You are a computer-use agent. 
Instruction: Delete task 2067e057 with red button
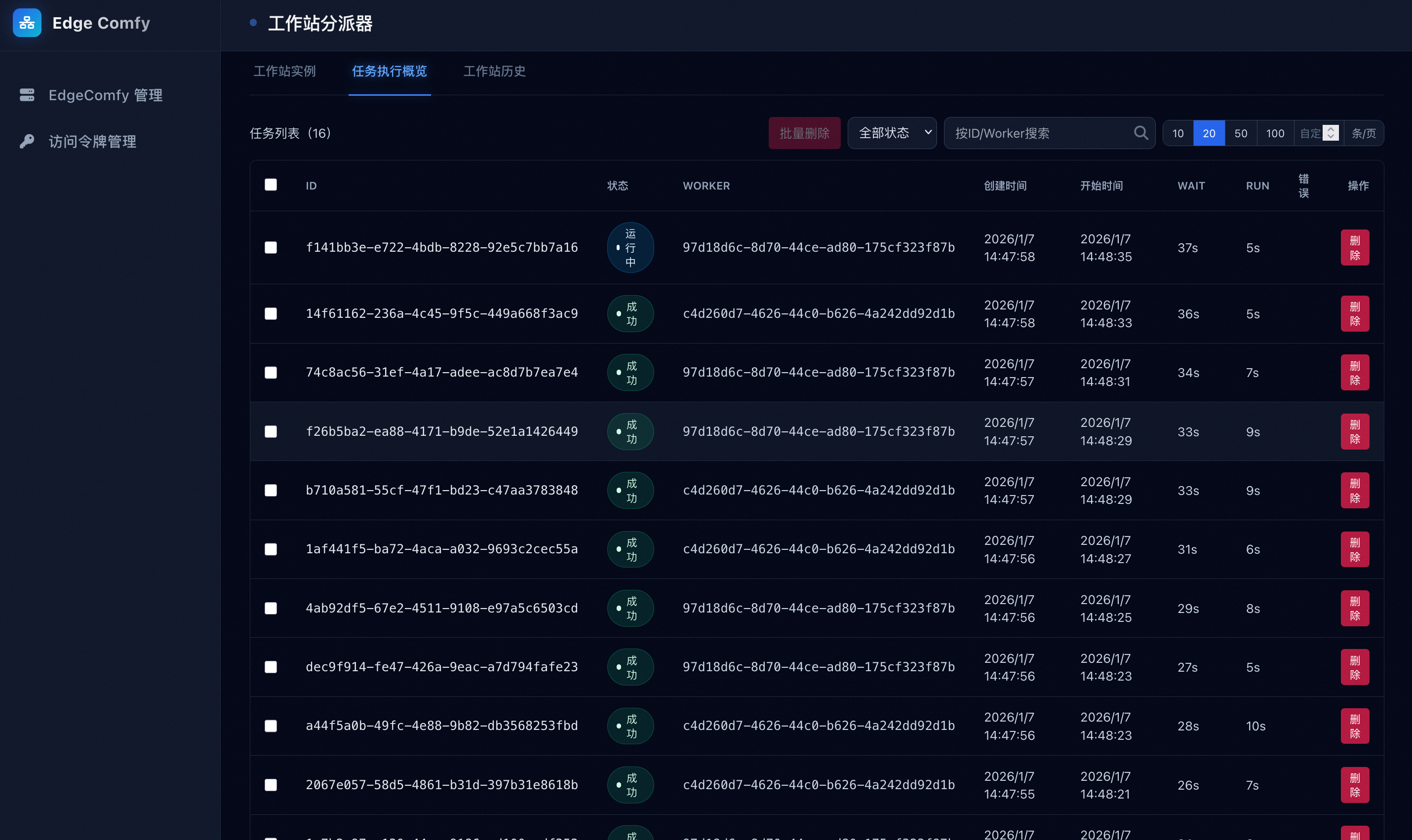(x=1354, y=785)
